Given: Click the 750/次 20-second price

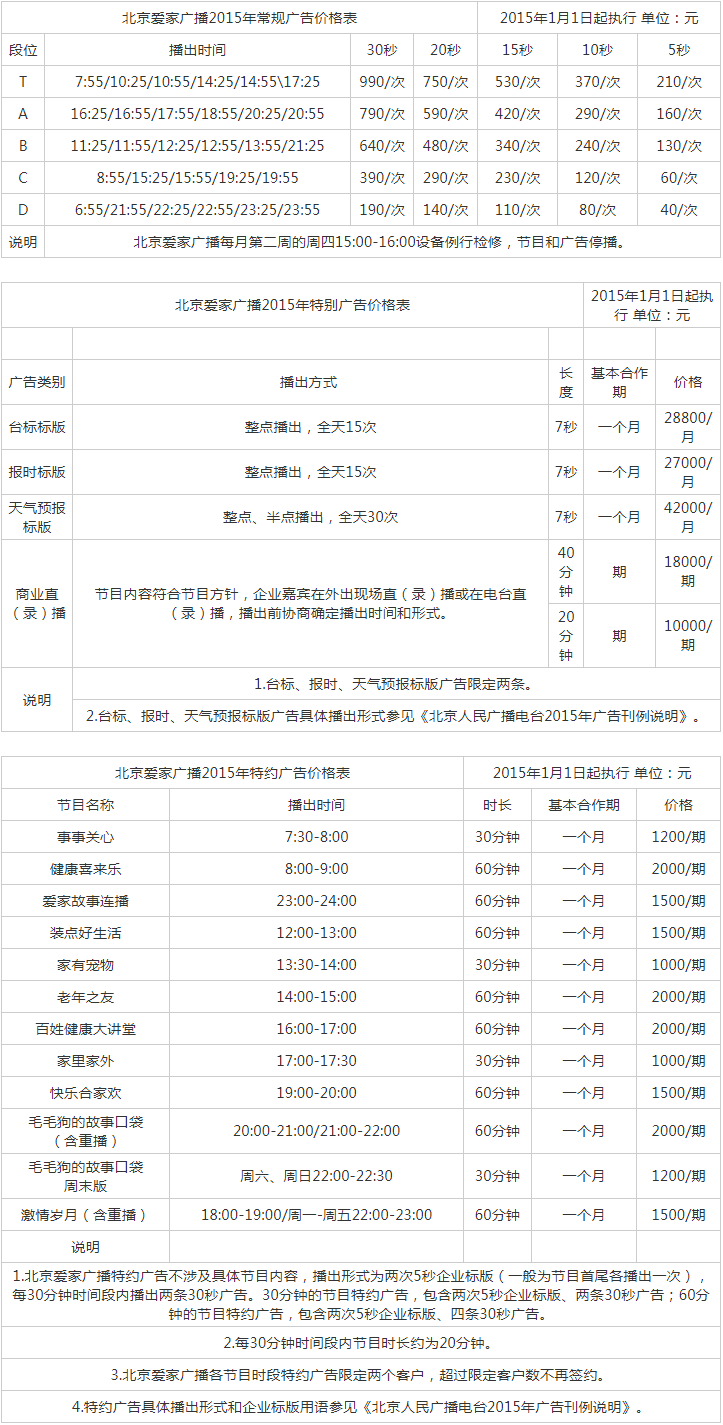Looking at the screenshot, I should pos(446,82).
